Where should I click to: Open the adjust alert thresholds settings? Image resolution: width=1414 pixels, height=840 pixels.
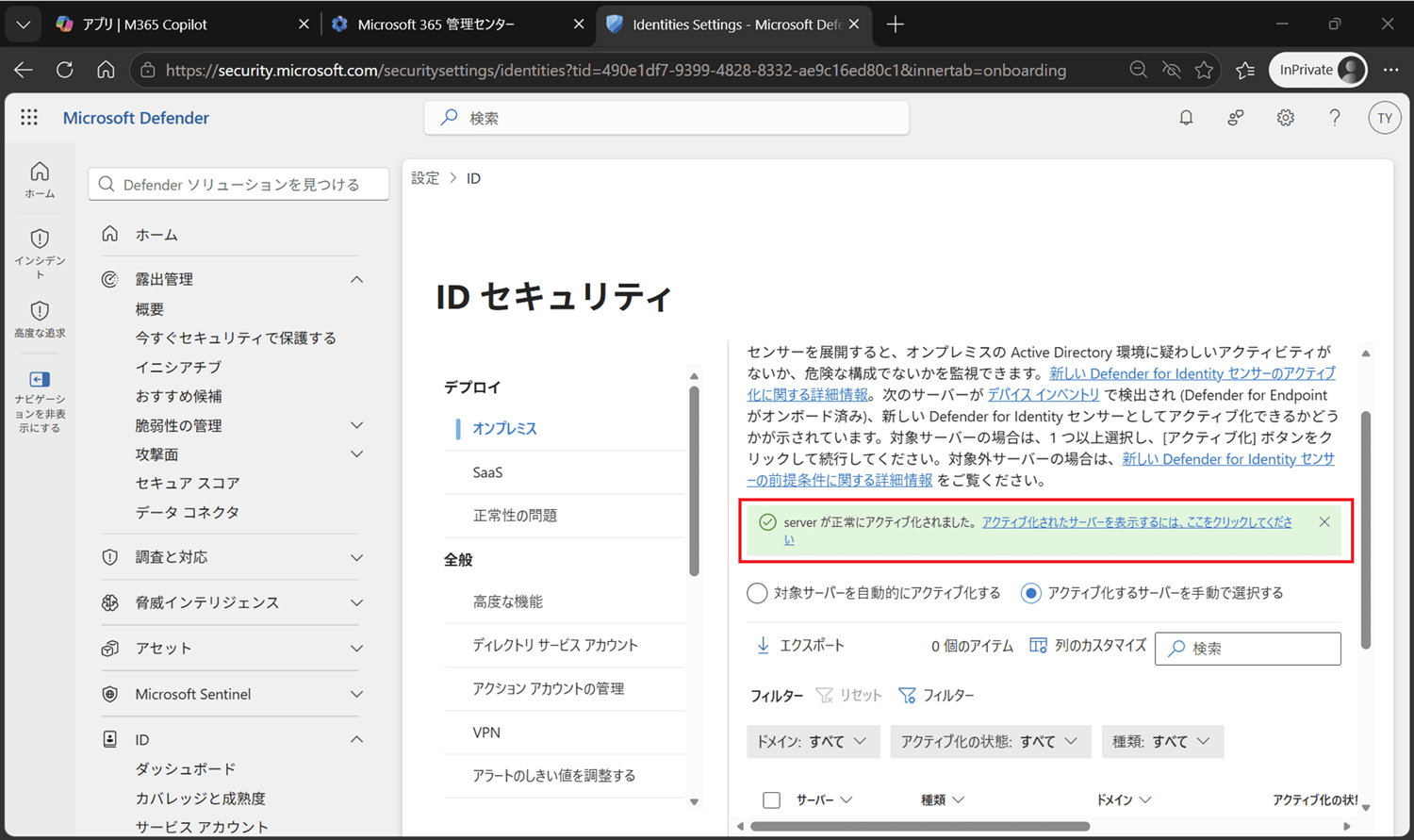coord(554,776)
